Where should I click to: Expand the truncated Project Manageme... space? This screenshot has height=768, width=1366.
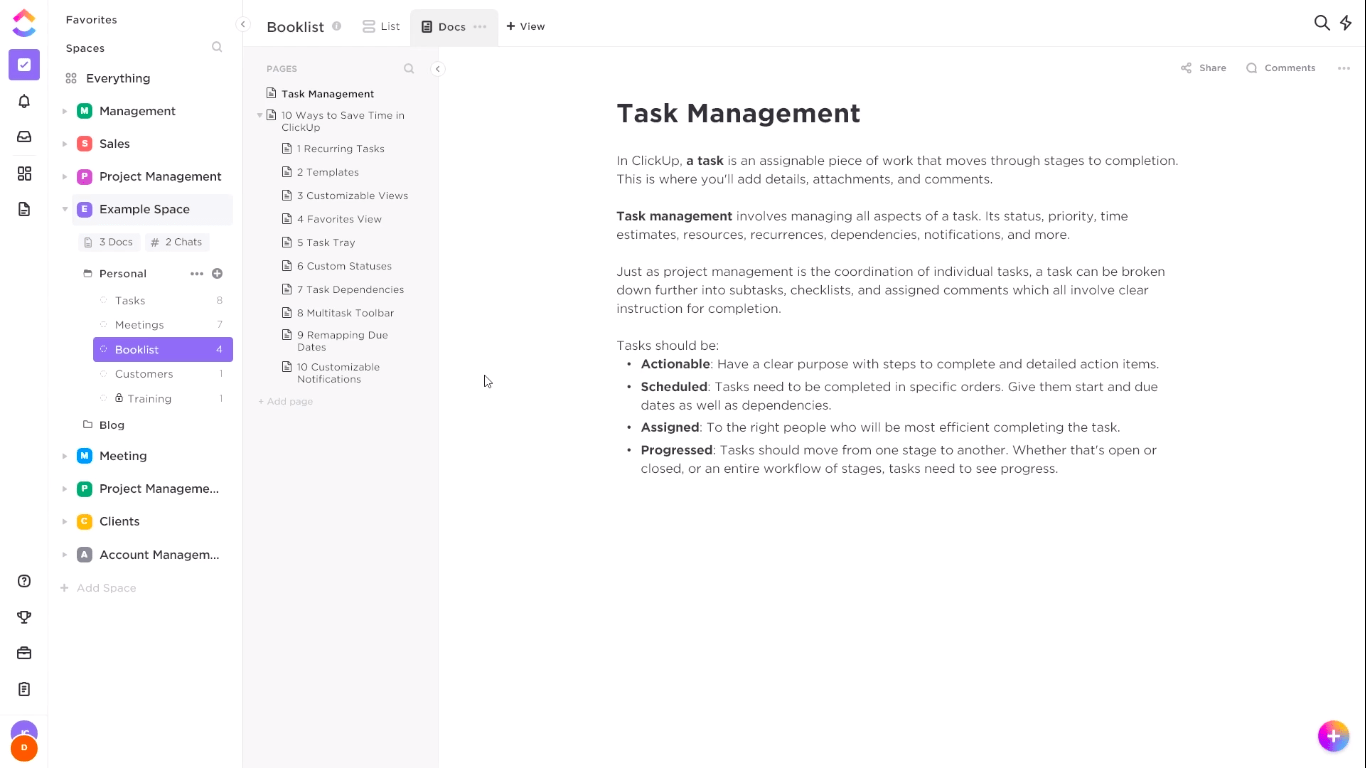point(65,489)
